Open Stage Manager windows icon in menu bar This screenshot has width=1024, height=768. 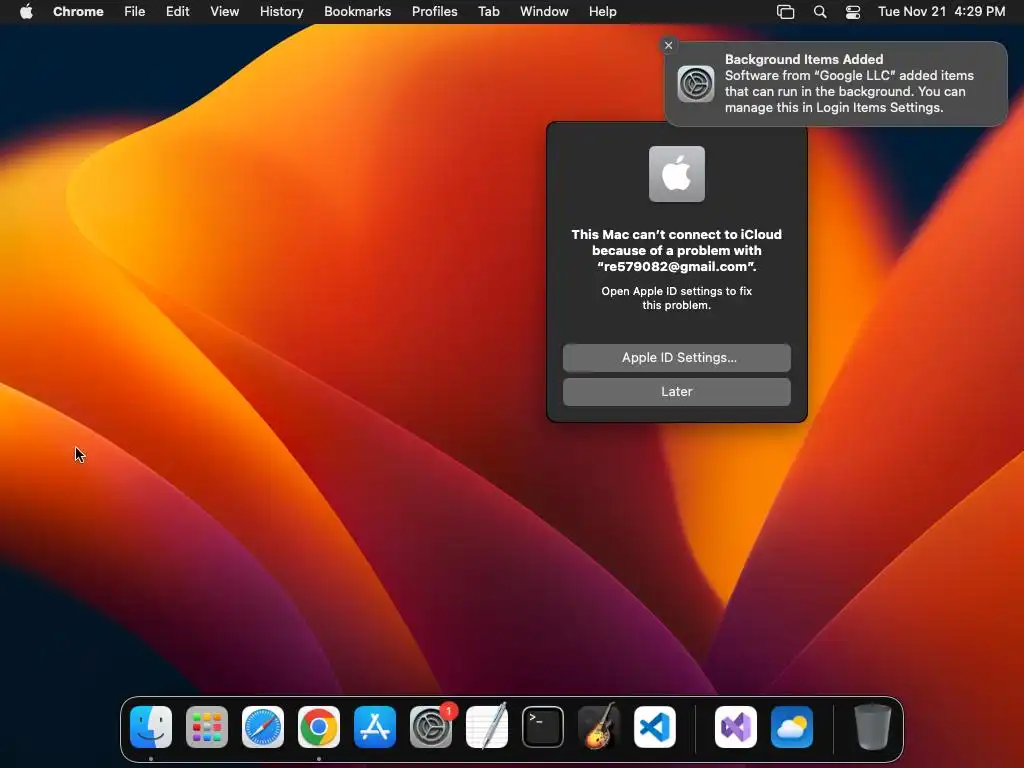tap(785, 12)
